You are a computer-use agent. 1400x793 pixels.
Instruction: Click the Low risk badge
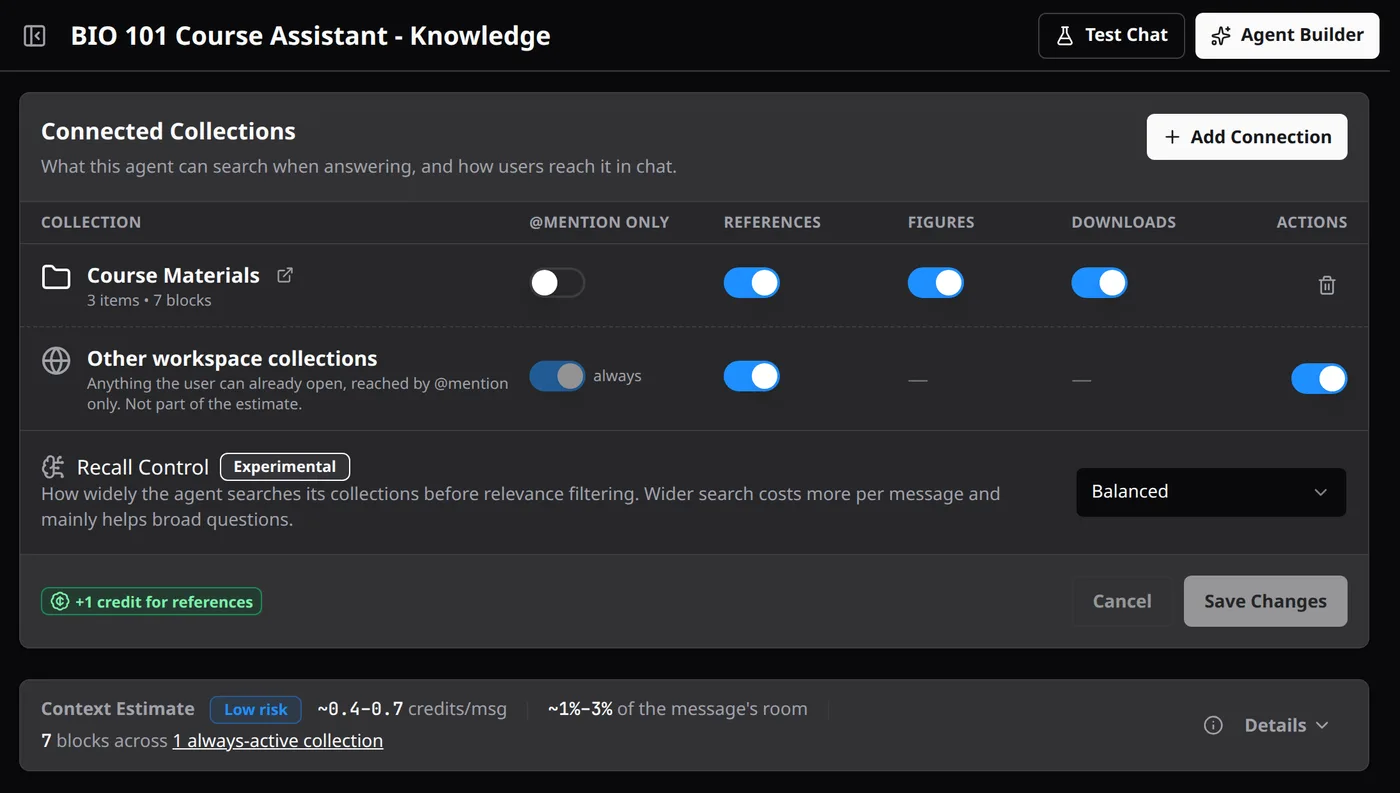256,709
